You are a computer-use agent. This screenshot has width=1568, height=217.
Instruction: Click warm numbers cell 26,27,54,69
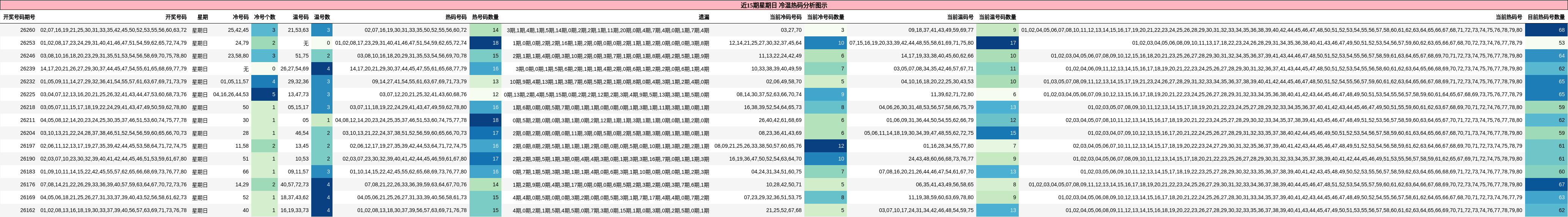(x=295, y=69)
